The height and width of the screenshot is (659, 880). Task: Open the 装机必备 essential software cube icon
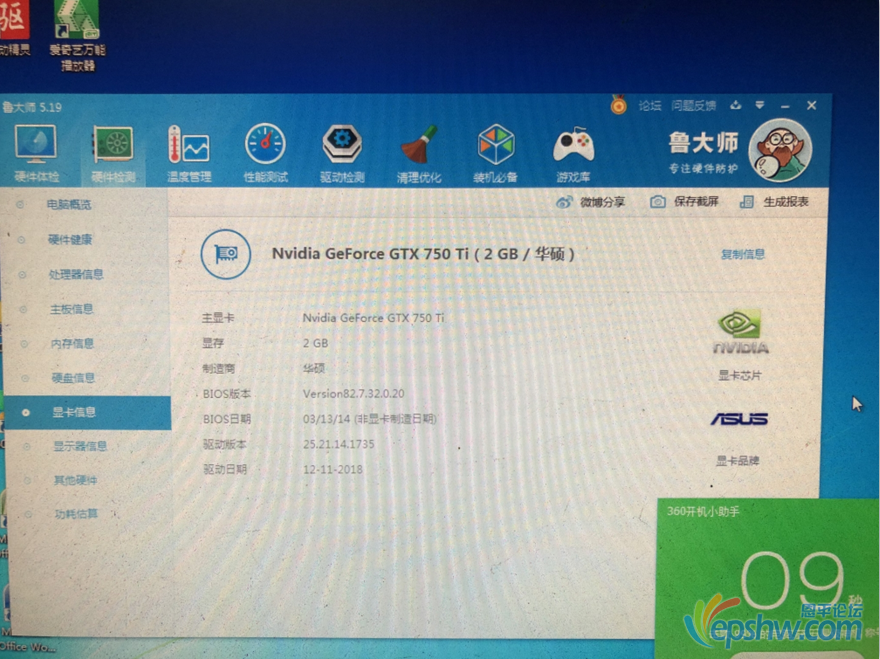(x=496, y=154)
